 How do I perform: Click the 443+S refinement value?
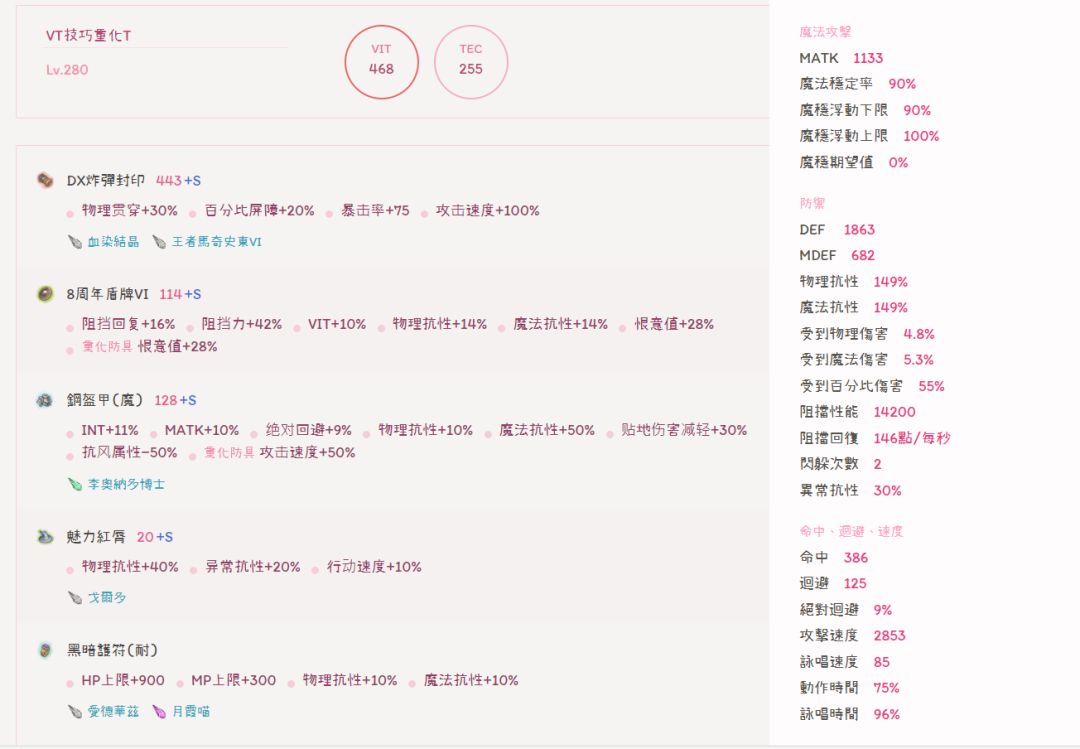point(178,181)
